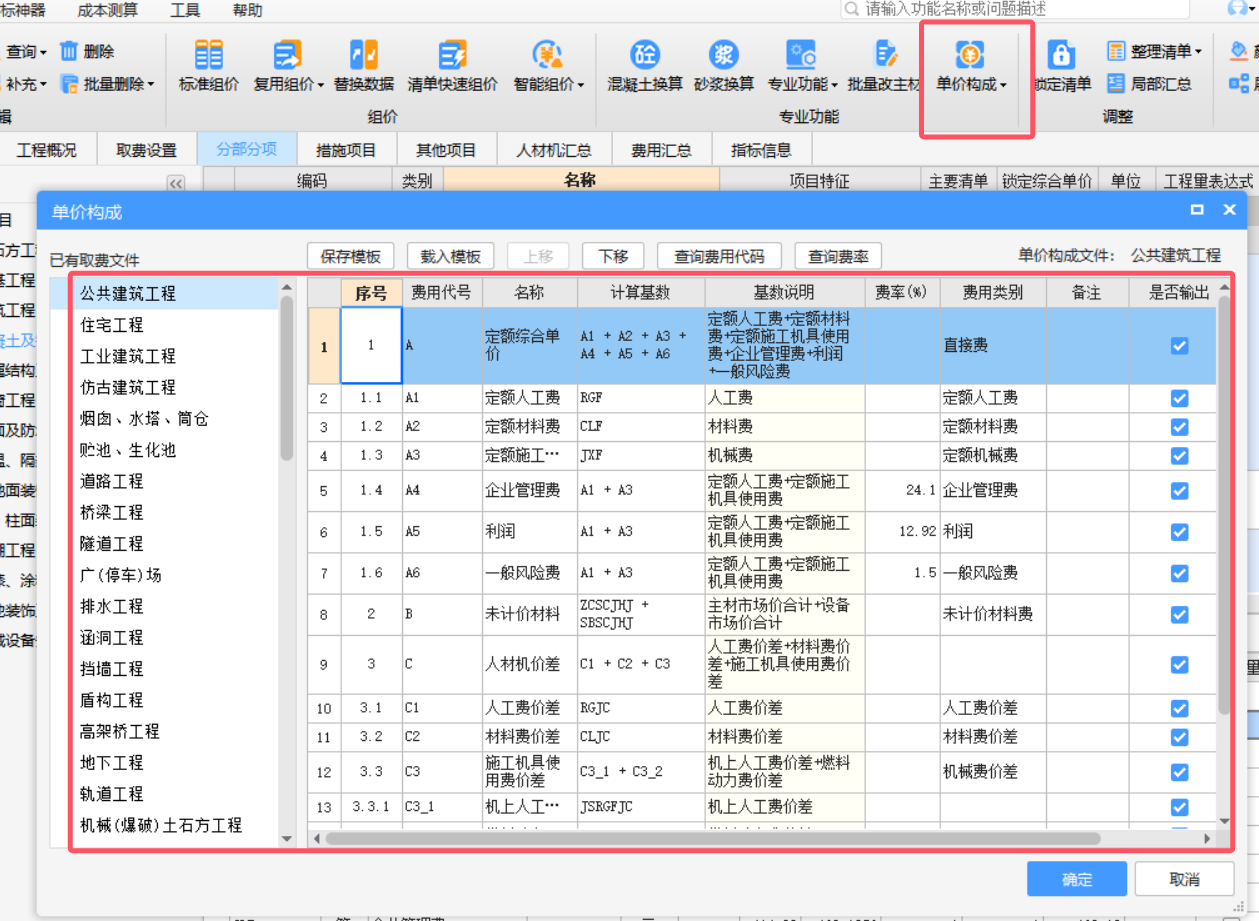The image size is (1259, 921).
Task: Open the 成本测算 menu
Action: [107, 10]
